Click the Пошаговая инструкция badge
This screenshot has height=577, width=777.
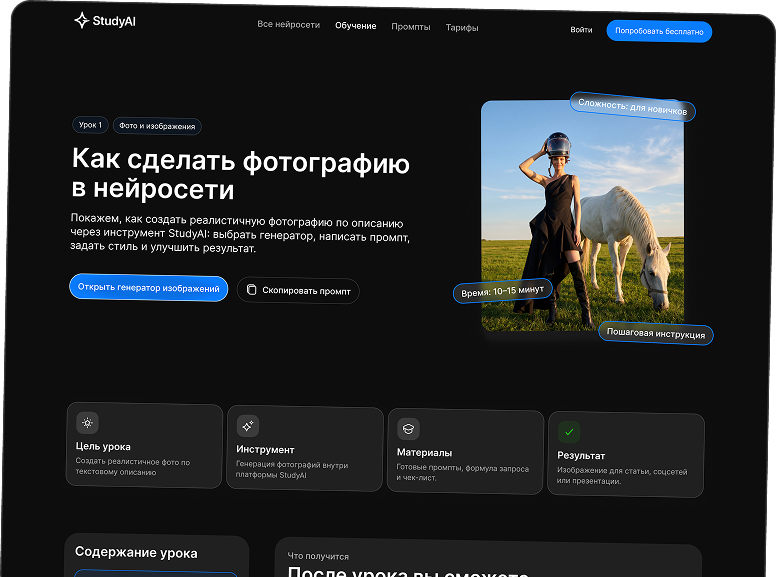pos(656,334)
